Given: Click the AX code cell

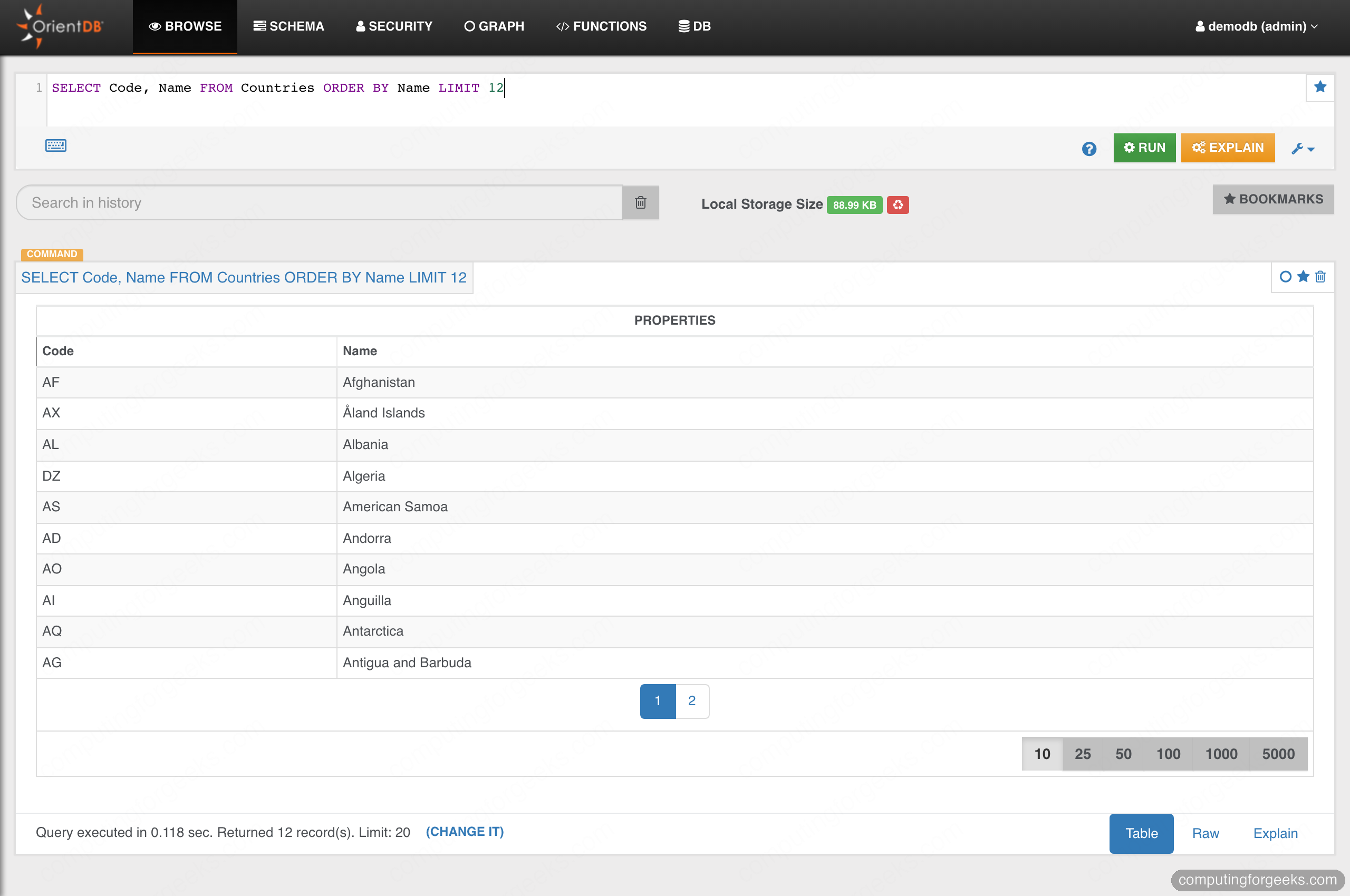Looking at the screenshot, I should tap(186, 413).
